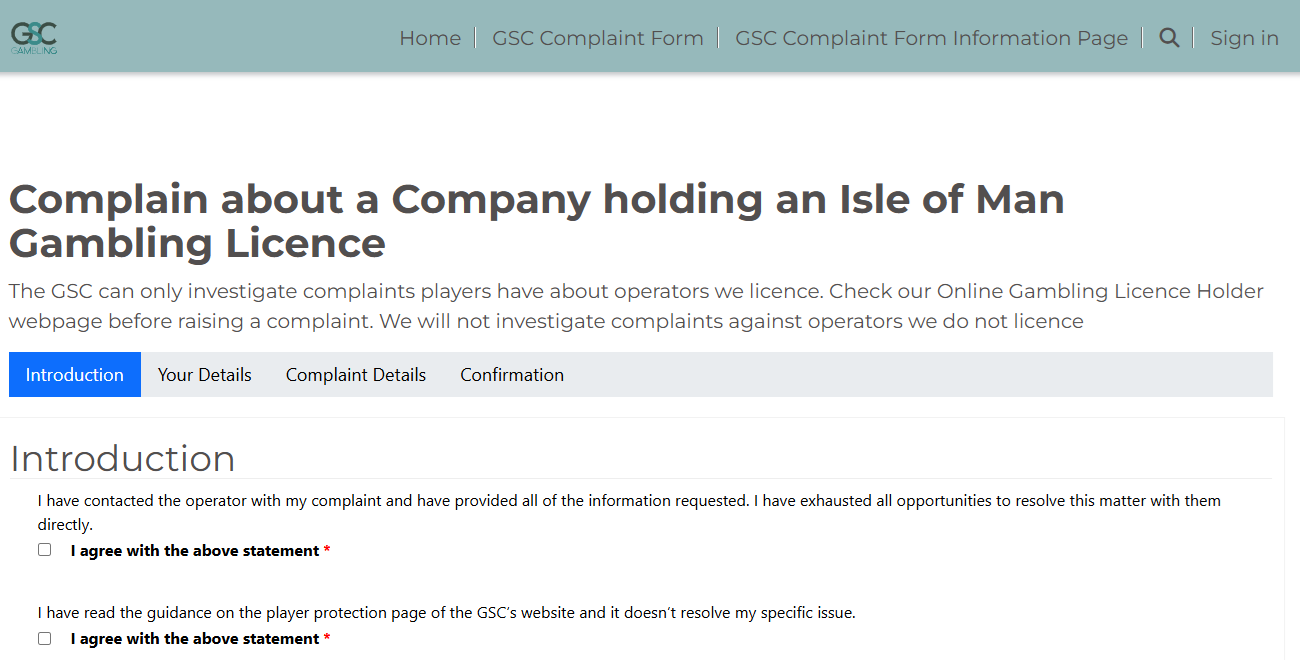Image resolution: width=1300 pixels, height=660 pixels.
Task: Open GSC Complaint Form Information Page
Action: point(931,38)
